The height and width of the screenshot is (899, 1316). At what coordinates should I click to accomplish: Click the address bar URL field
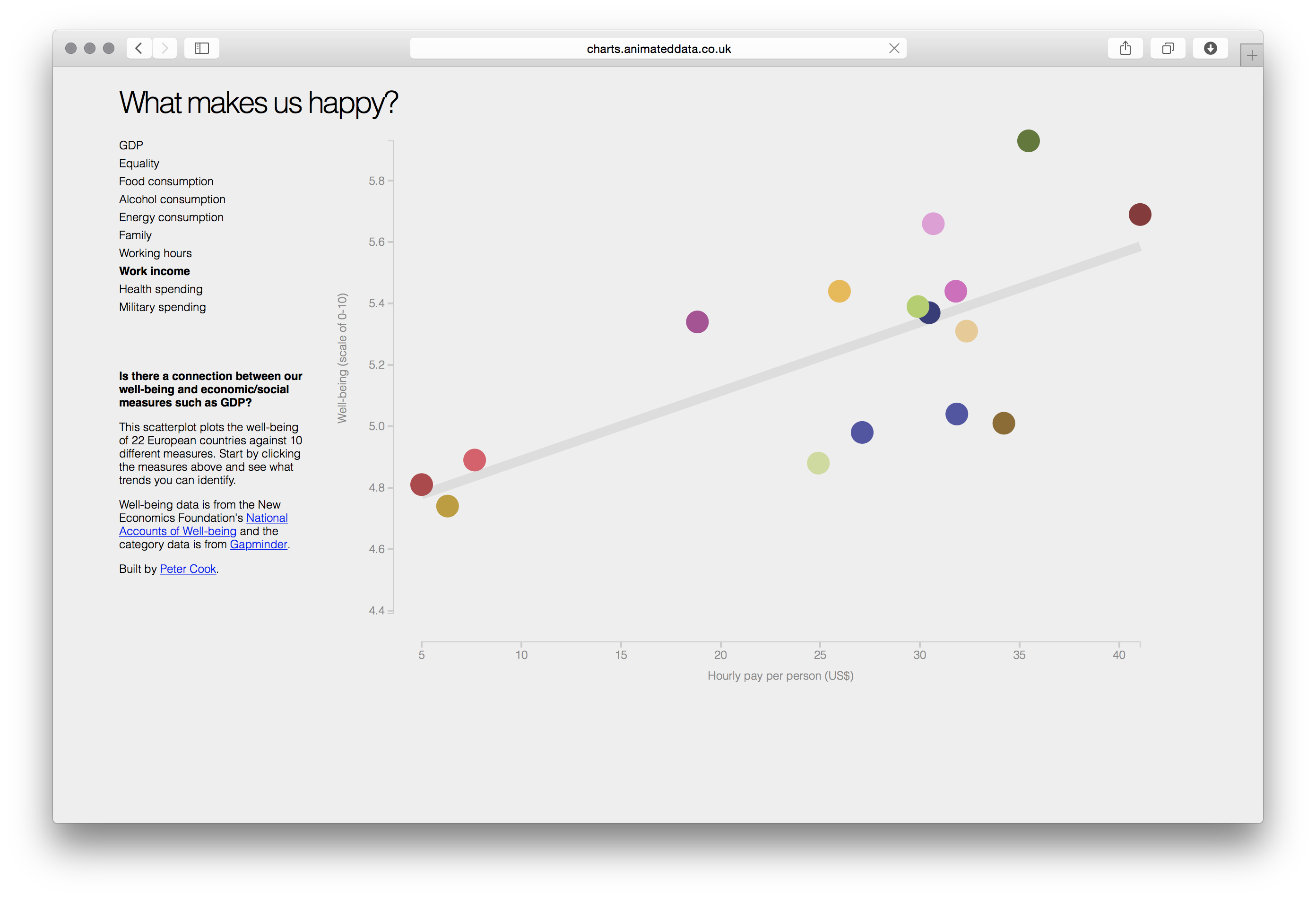(x=658, y=49)
